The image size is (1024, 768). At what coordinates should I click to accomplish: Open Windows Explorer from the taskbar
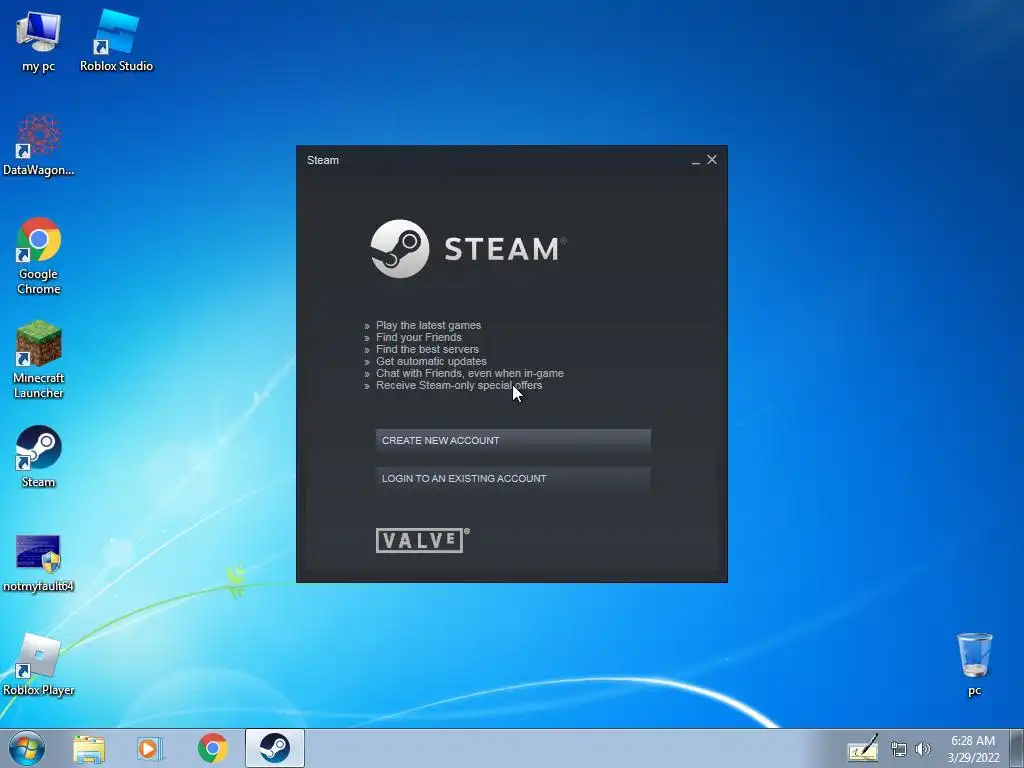(x=89, y=748)
